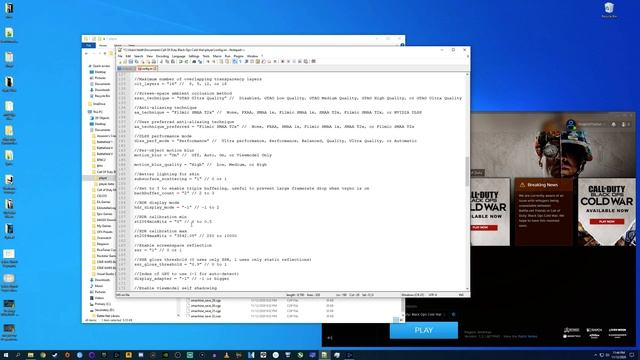Viewport: 640px width, 360px height.
Task: Select Secondary (D:) drive in Explorer tree
Action: 104,310
